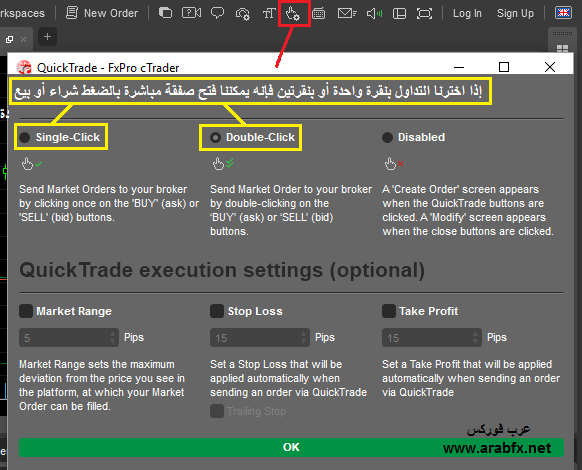Increase Market Range pips with up arrow
Viewport: 582px width, 470px height.
click(x=112, y=333)
